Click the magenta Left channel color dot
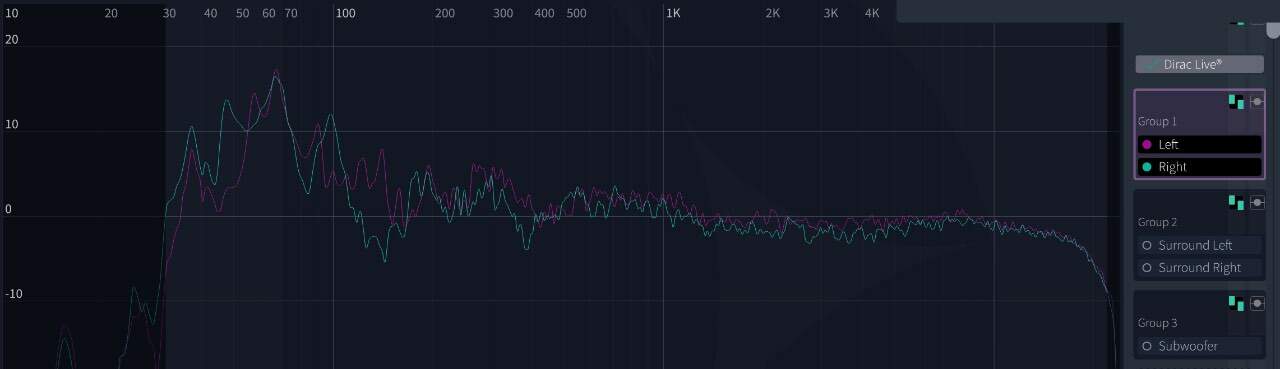 pos(1147,145)
